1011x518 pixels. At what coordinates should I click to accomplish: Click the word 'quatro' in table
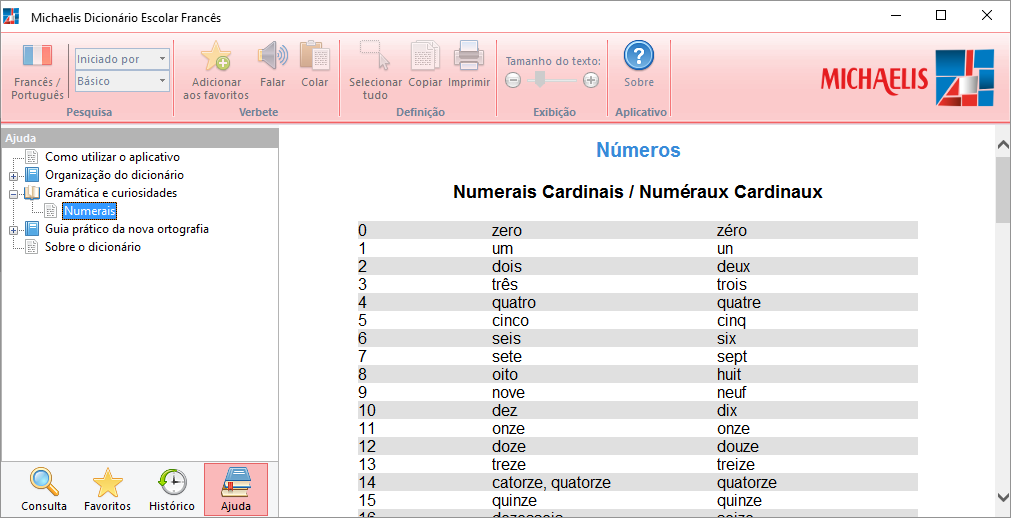[513, 303]
